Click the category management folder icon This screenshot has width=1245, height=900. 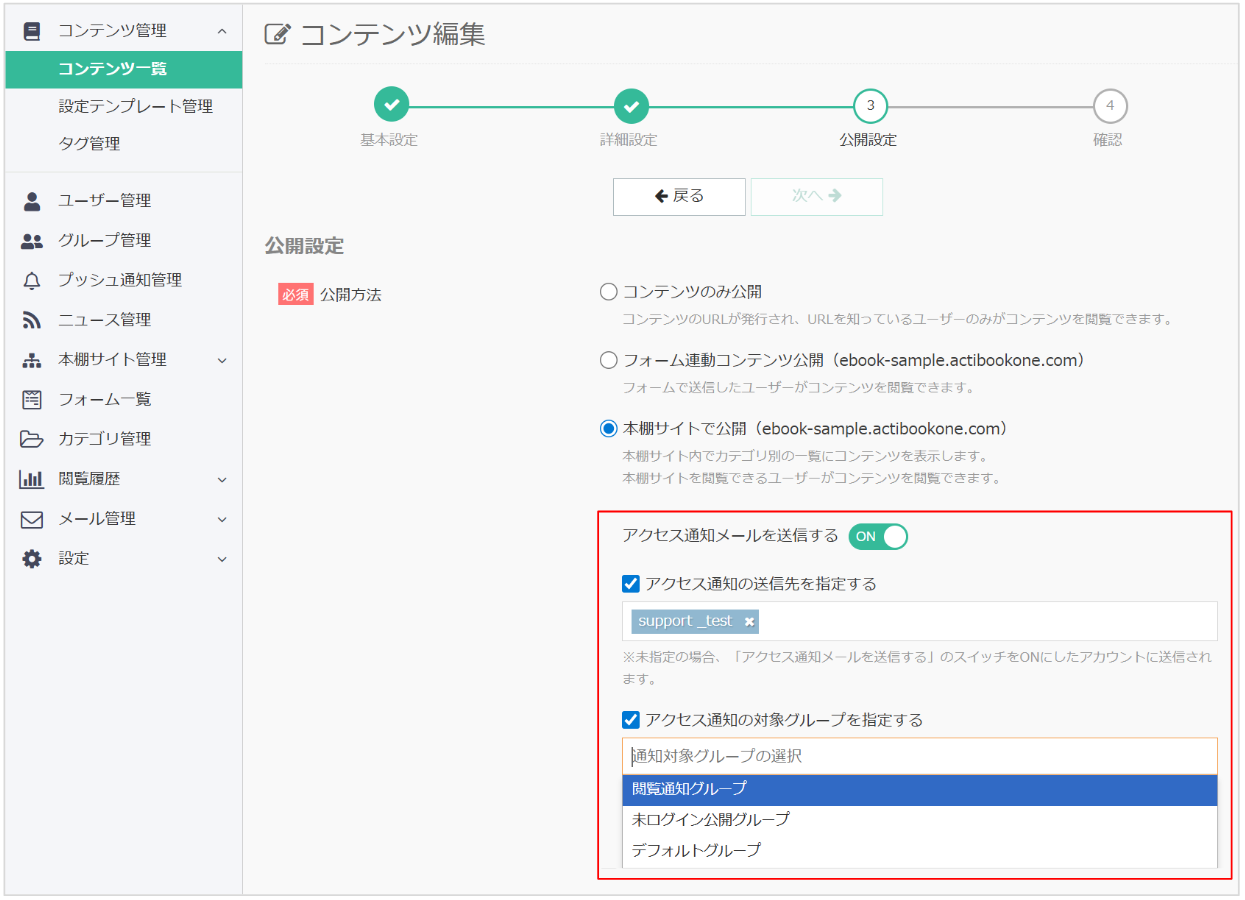tap(32, 439)
